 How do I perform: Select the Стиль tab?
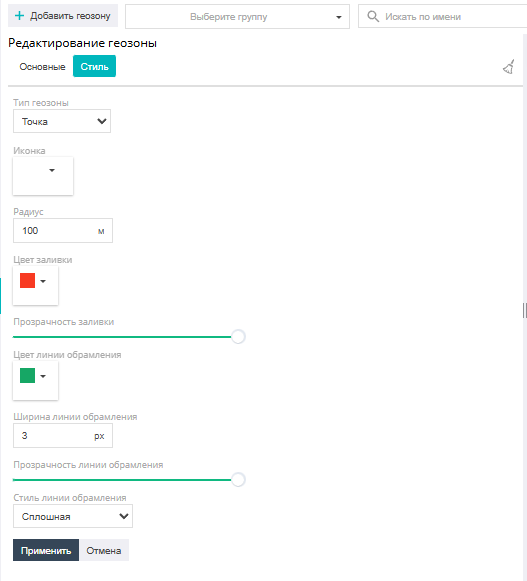(x=95, y=66)
